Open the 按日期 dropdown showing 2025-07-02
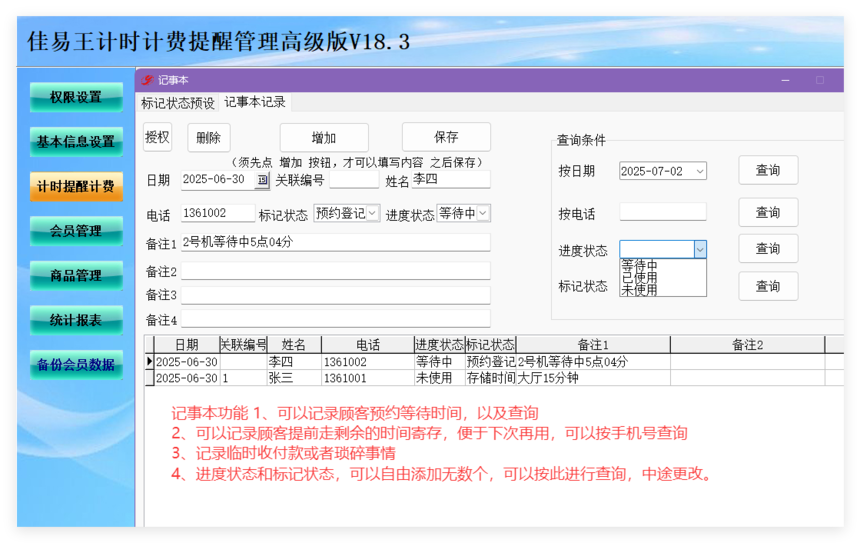860x543 pixels. 700,171
